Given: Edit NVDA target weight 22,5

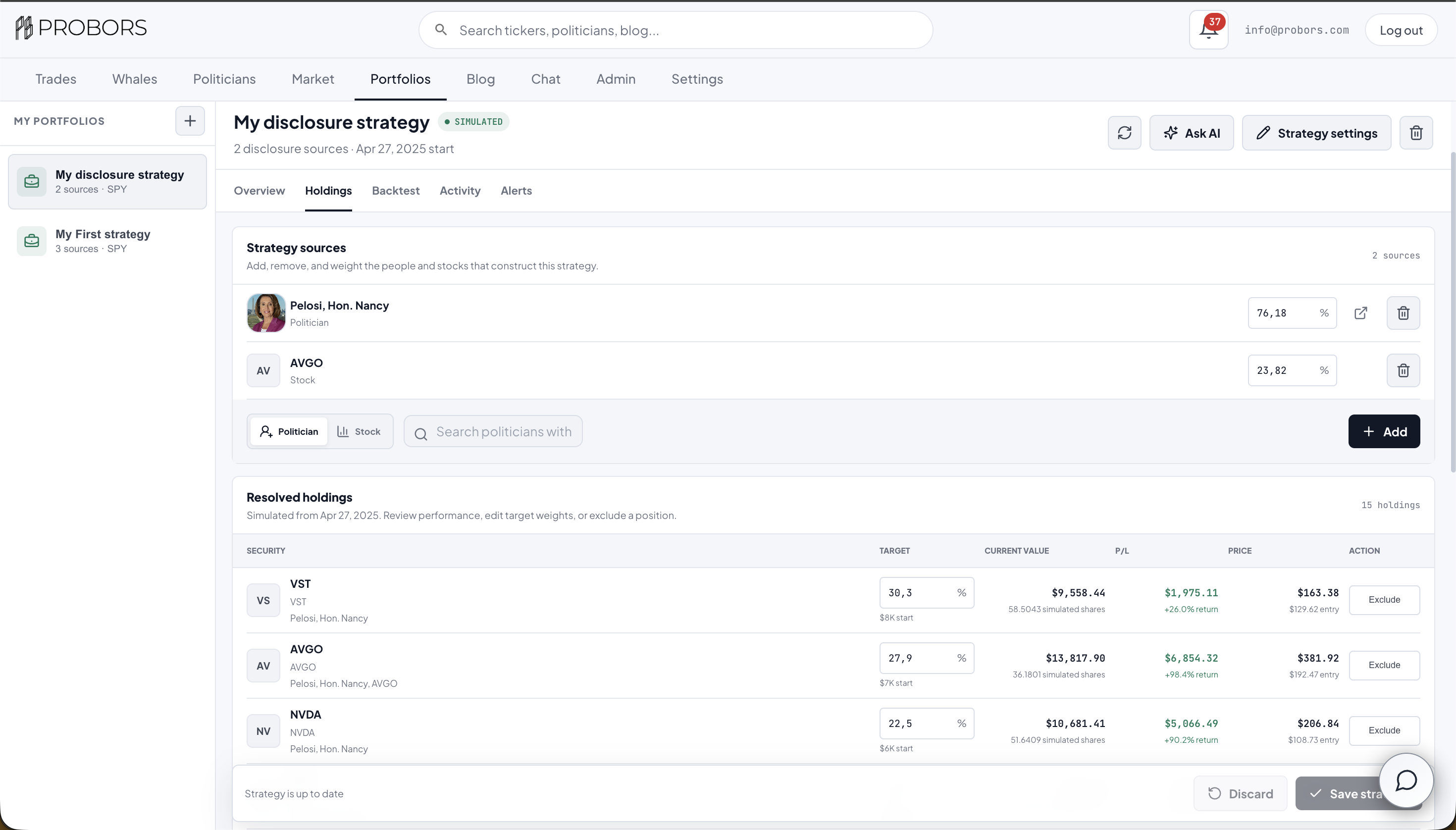Looking at the screenshot, I should (x=927, y=724).
